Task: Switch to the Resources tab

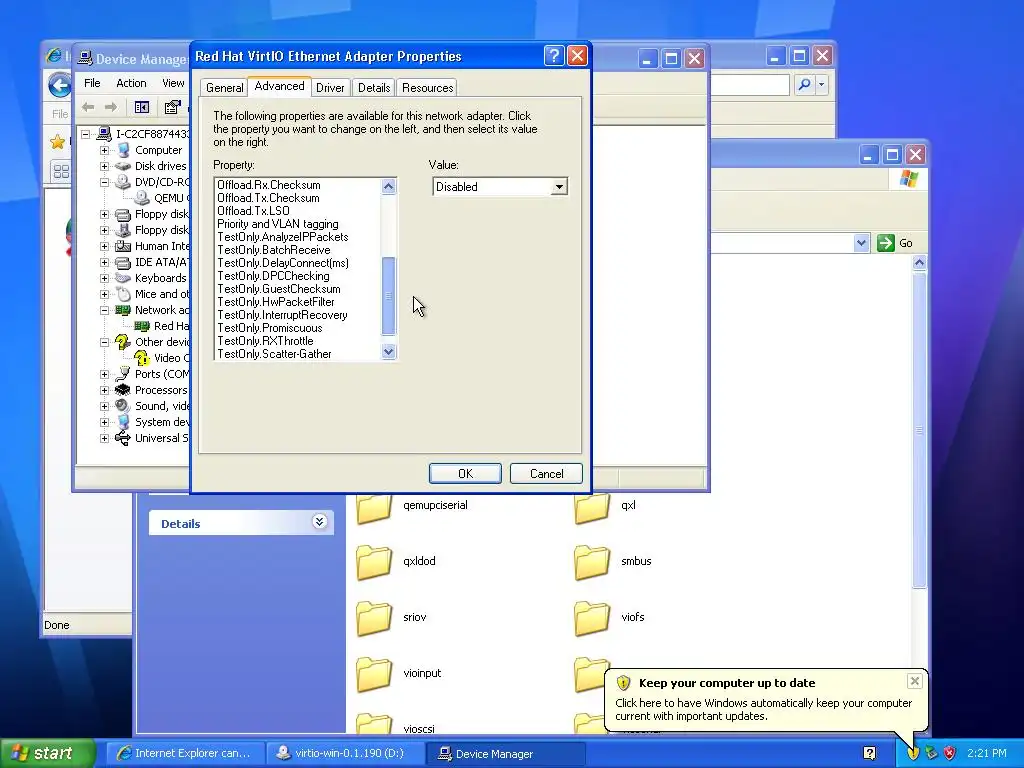Action: 428,88
